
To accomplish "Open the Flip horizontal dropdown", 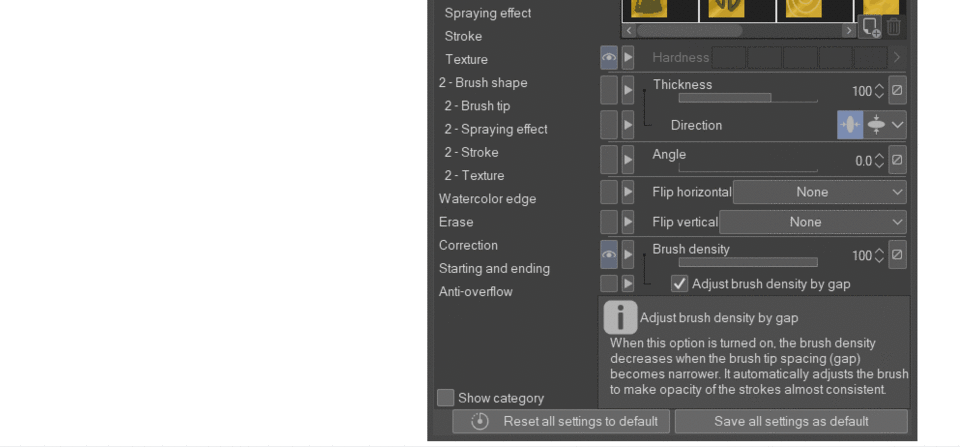I will click(x=820, y=192).
